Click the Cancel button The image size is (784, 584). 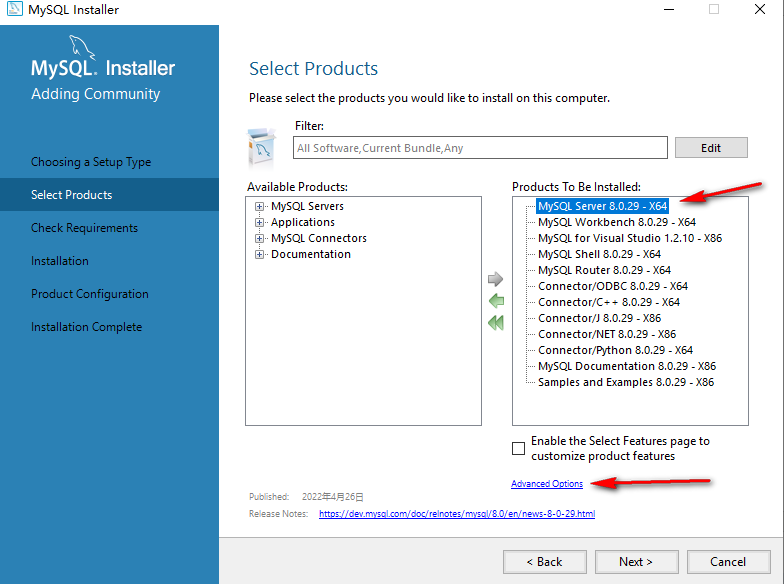(x=728, y=562)
